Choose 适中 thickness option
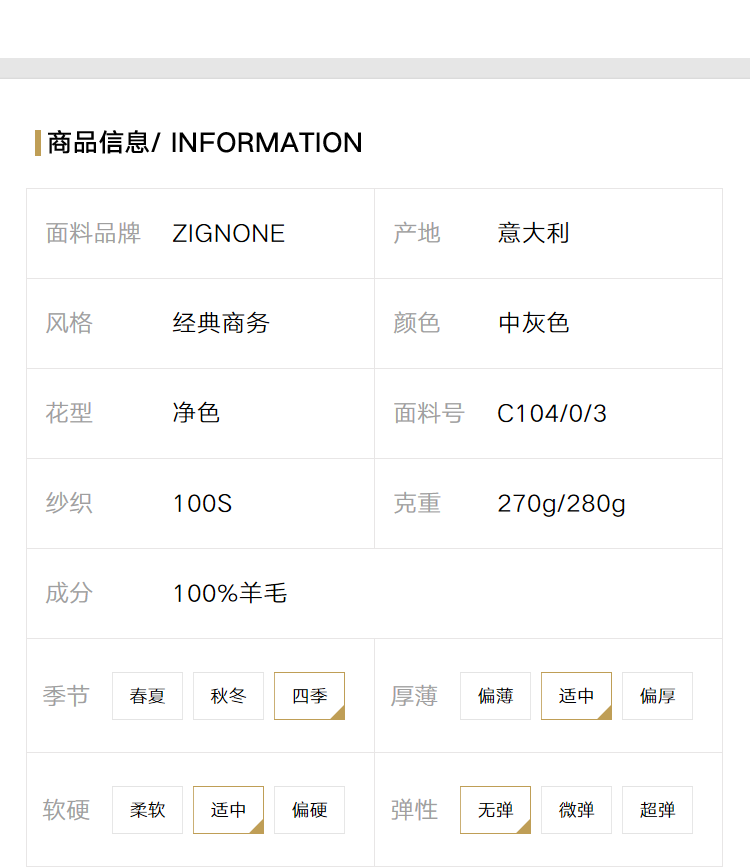Viewport: 750px width, 867px height. 576,696
